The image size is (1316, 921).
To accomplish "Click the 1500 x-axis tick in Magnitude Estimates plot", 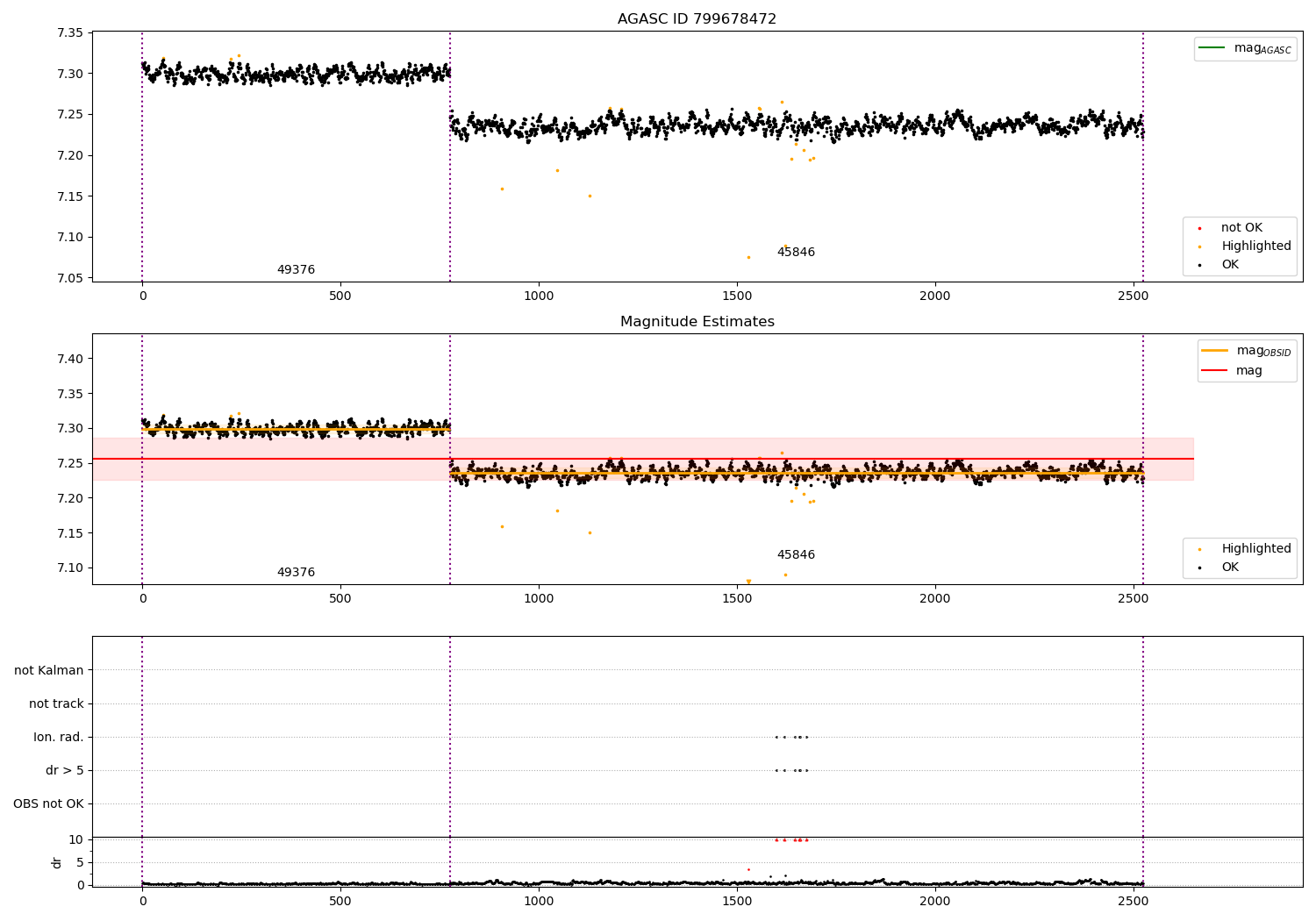I will tap(737, 599).
